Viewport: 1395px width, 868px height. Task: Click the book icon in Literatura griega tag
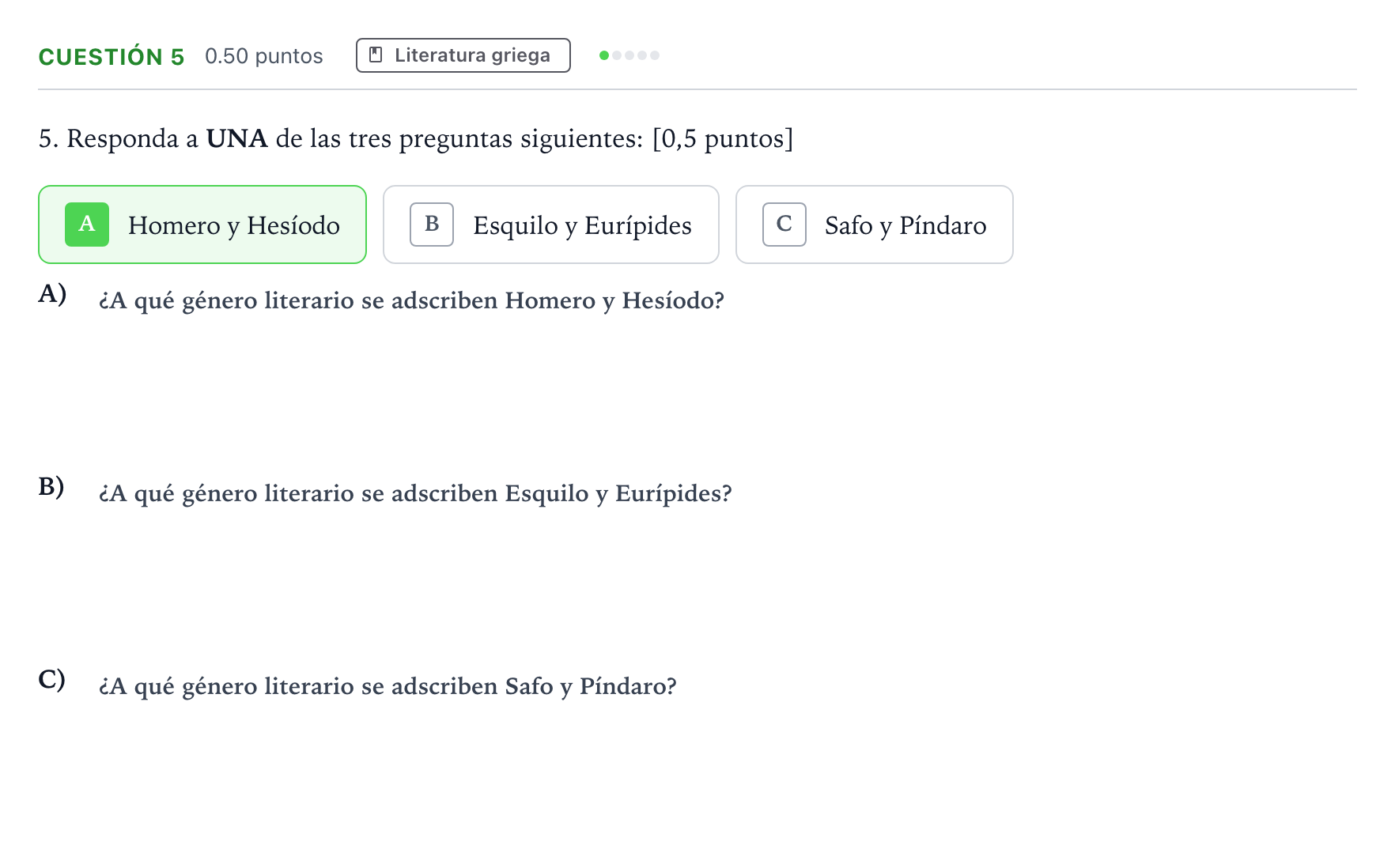point(376,55)
